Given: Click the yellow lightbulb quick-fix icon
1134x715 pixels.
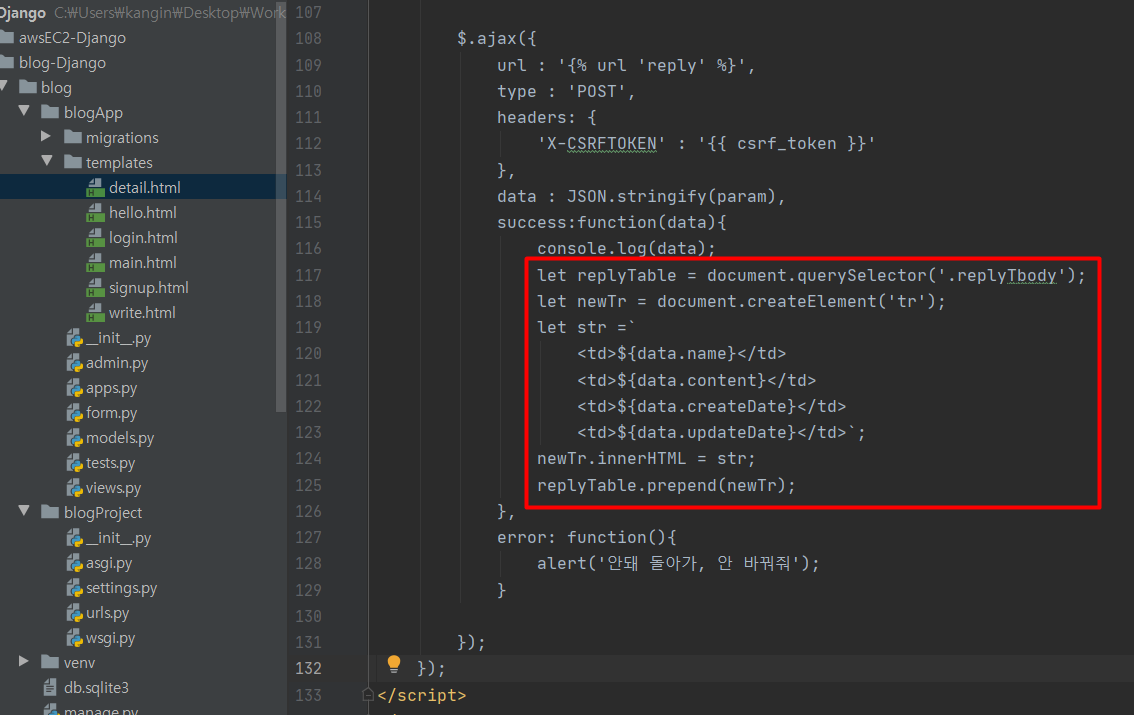Looking at the screenshot, I should (393, 664).
